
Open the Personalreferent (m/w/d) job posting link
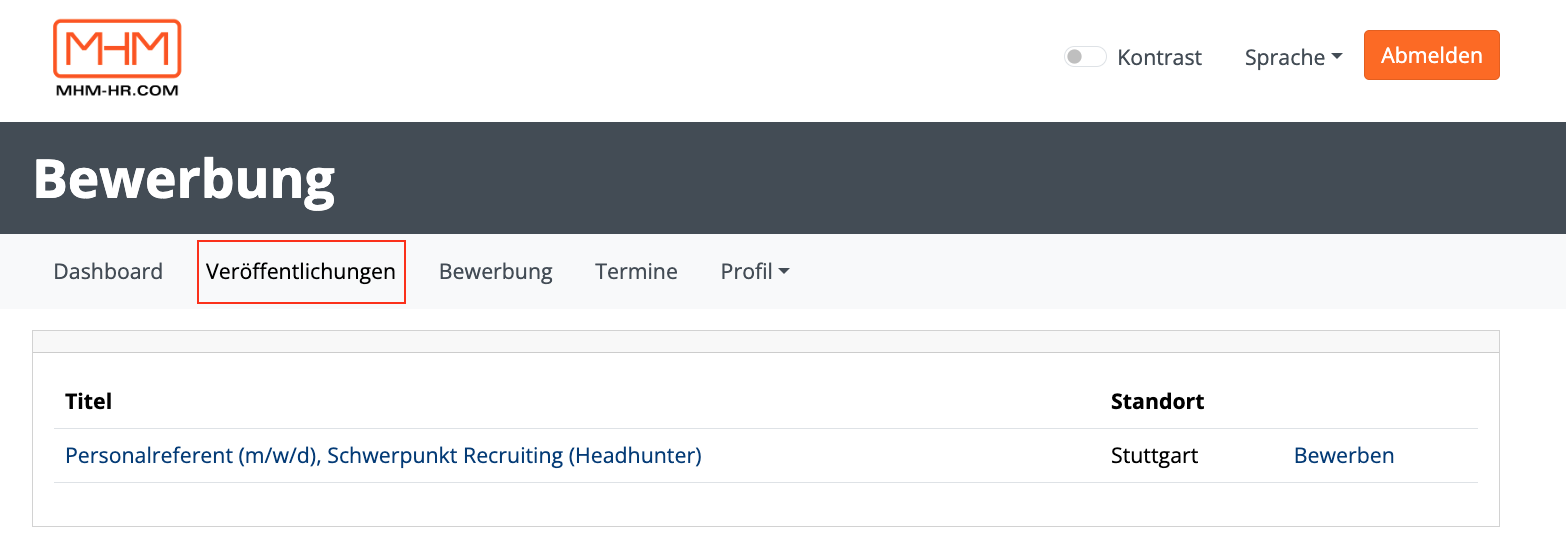click(x=383, y=456)
